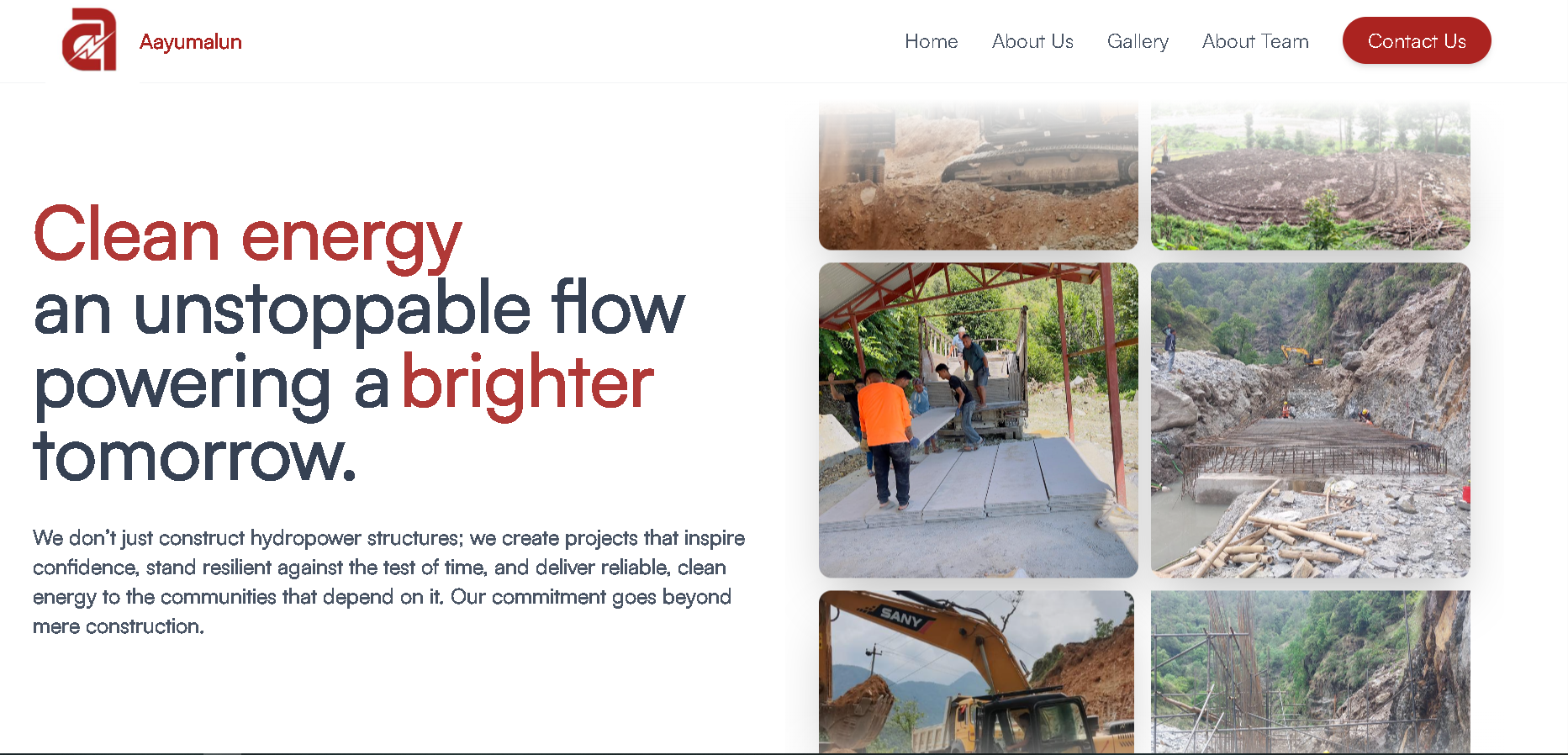Viewport: 1568px width, 755px height.
Task: Open the excavator tracks photo thumbnail
Action: pos(979,175)
